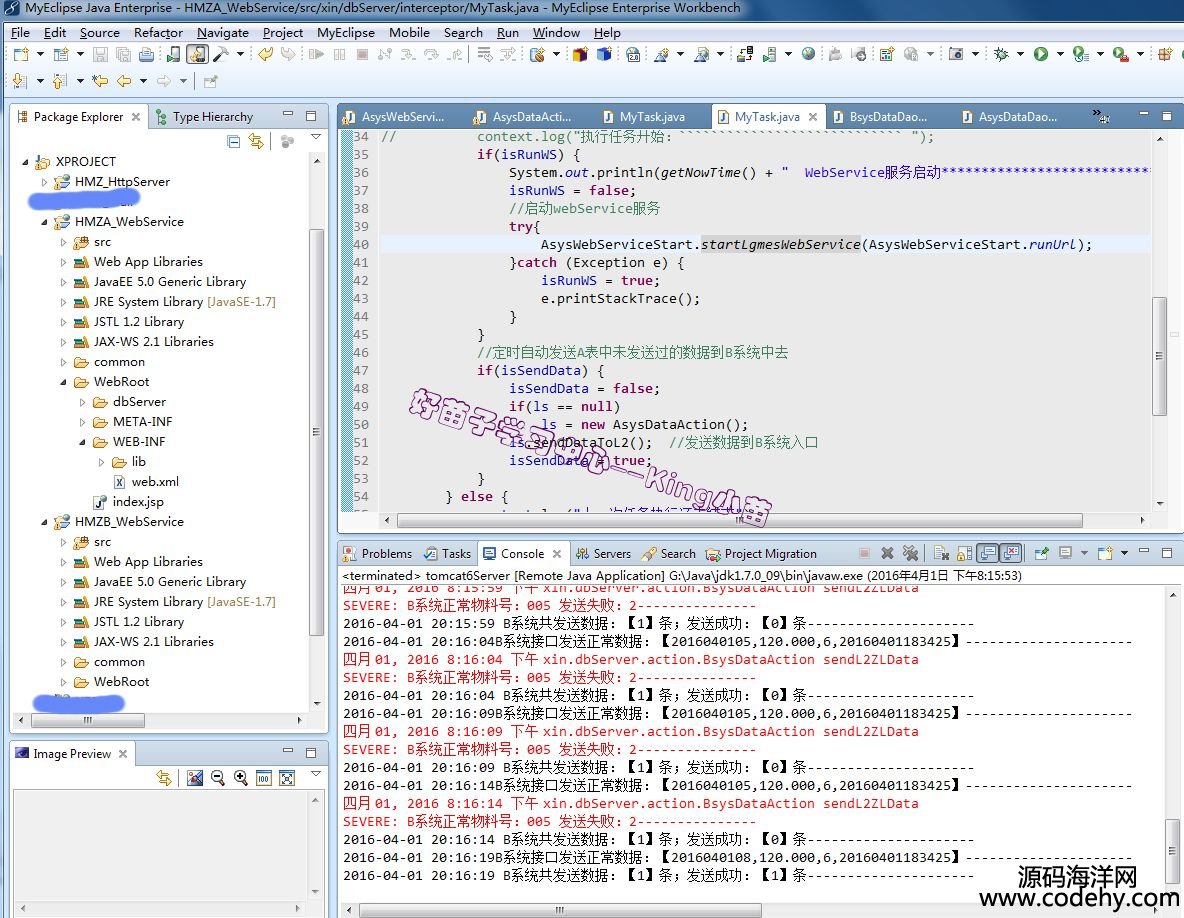Open the Refactor menu

coord(158,32)
